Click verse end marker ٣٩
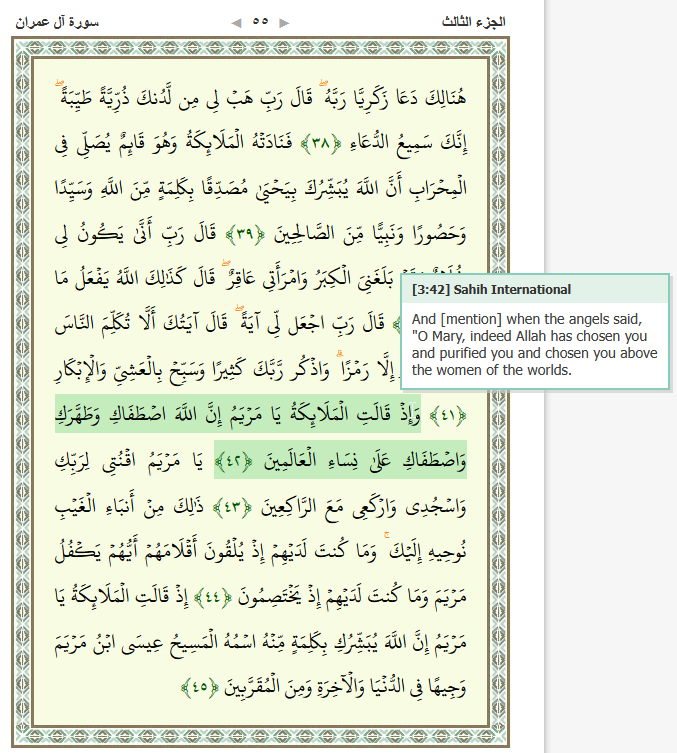677x753 pixels. pyautogui.click(x=245, y=234)
